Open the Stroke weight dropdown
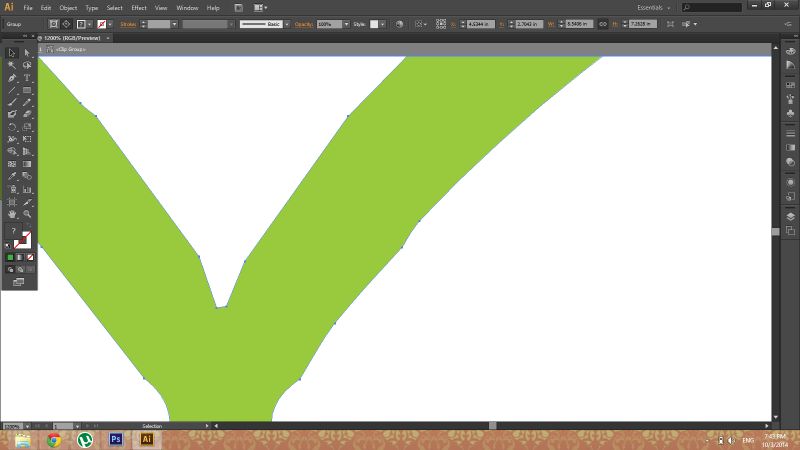800x450 pixels. pyautogui.click(x=174, y=24)
